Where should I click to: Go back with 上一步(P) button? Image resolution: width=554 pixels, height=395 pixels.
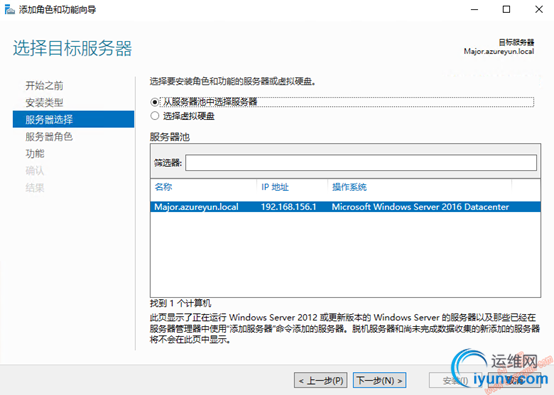pyautogui.click(x=320, y=381)
